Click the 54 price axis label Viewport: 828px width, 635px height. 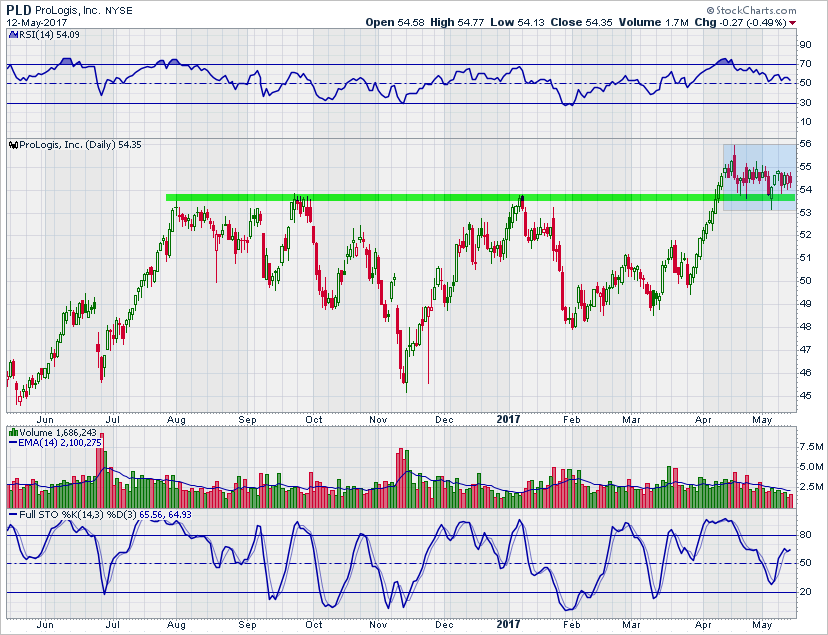(805, 189)
